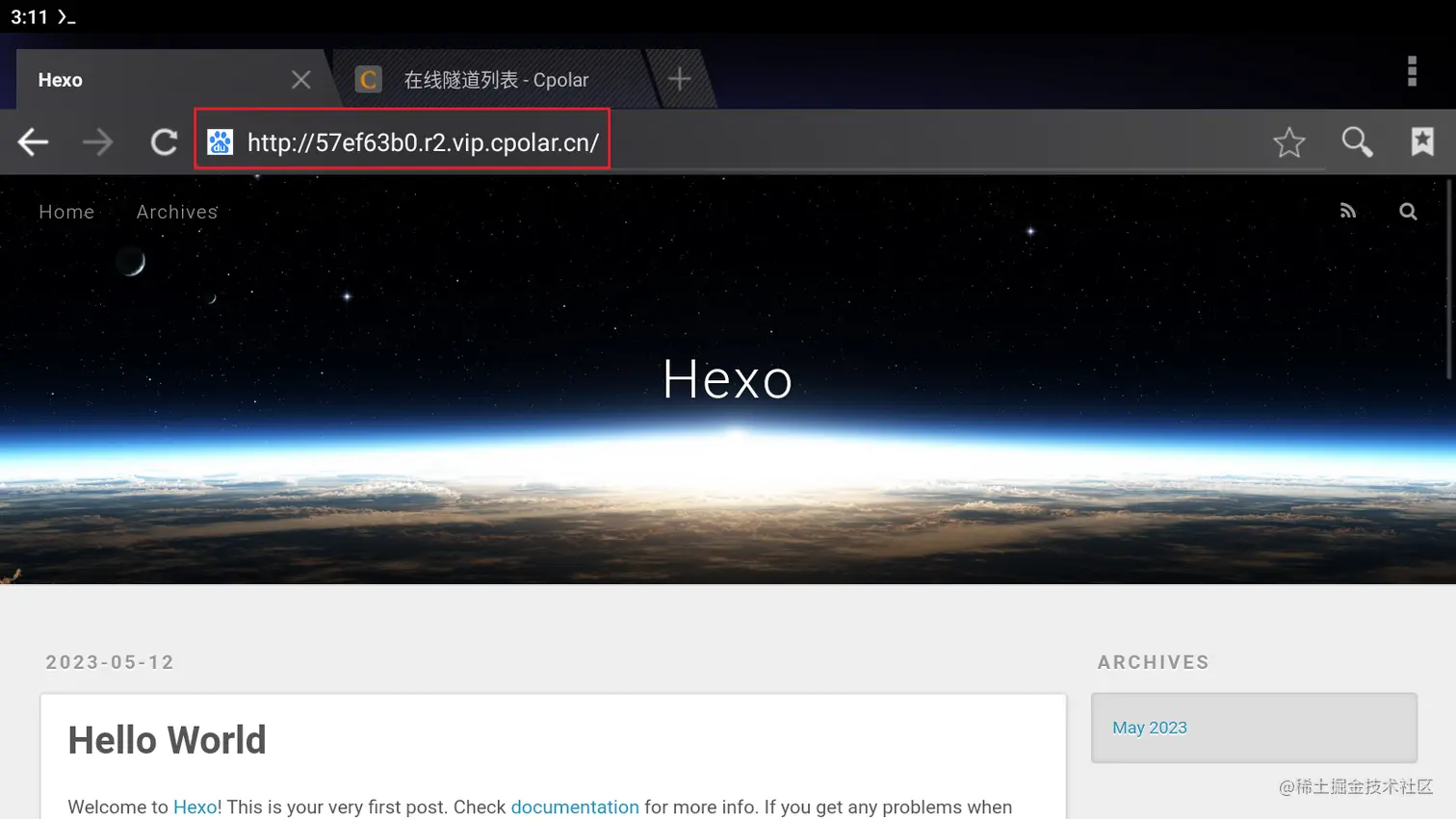This screenshot has width=1456, height=819.
Task: Reload the page with the refresh icon
Action: [x=164, y=142]
